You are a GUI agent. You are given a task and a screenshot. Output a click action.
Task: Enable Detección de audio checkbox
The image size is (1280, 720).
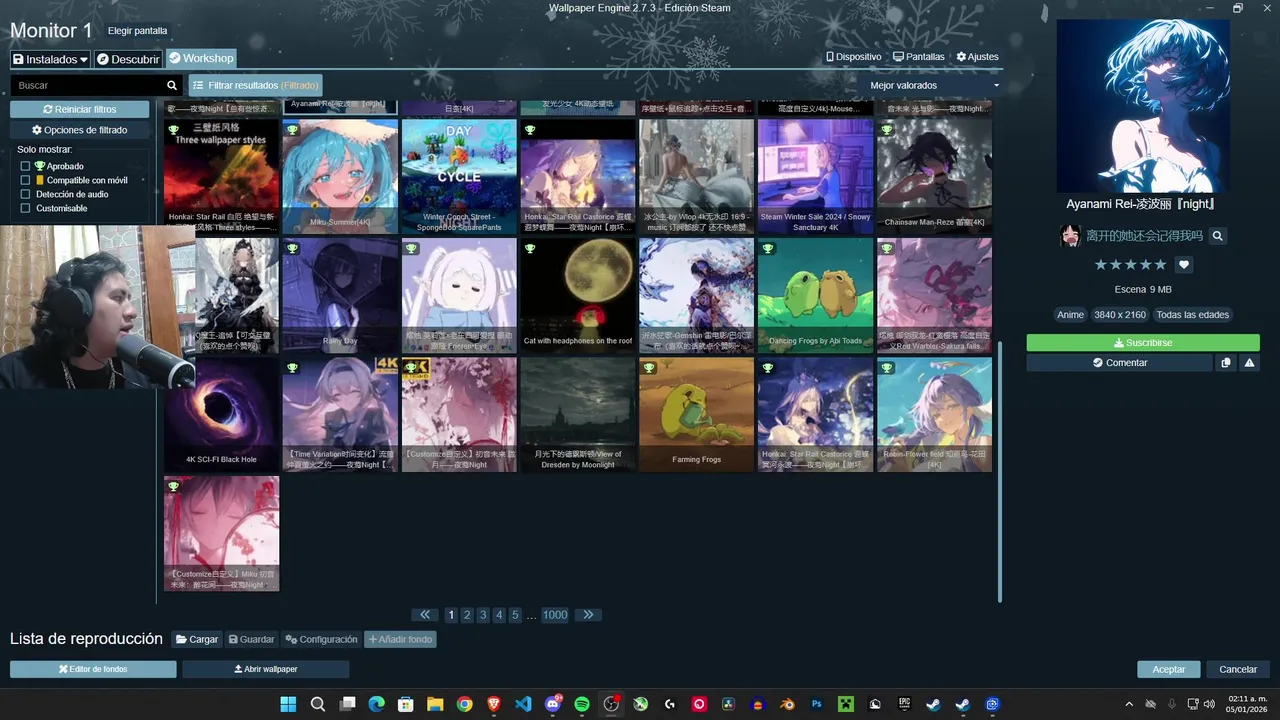point(26,194)
